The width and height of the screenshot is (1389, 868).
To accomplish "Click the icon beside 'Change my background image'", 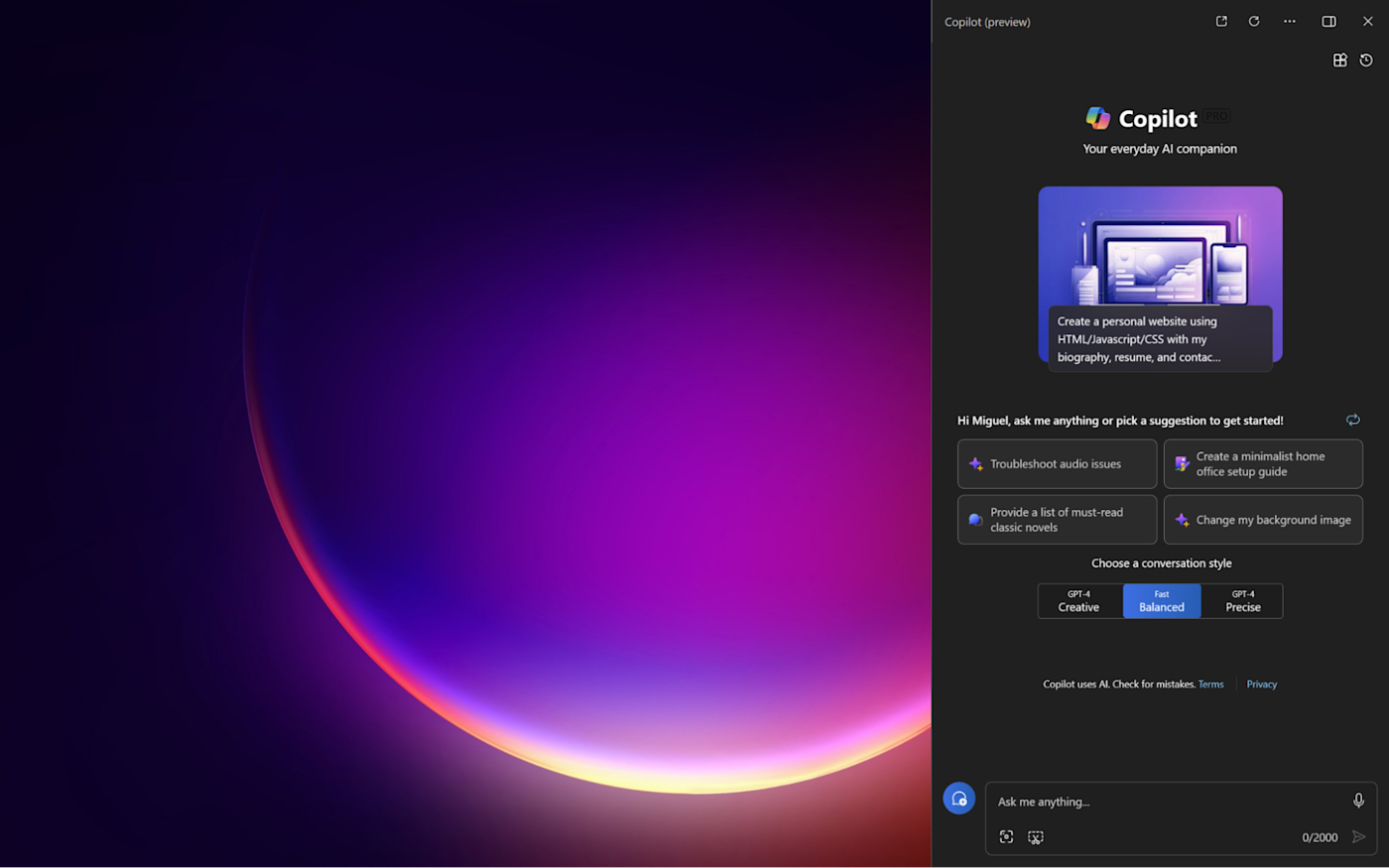I will point(1182,520).
